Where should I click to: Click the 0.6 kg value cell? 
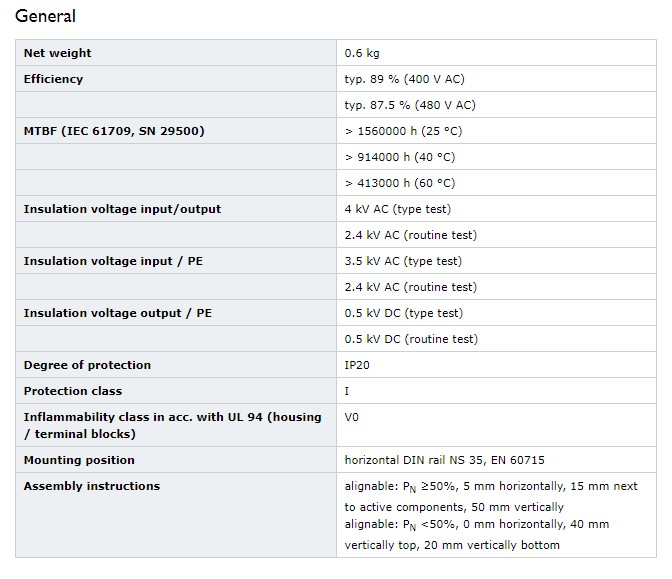point(362,53)
